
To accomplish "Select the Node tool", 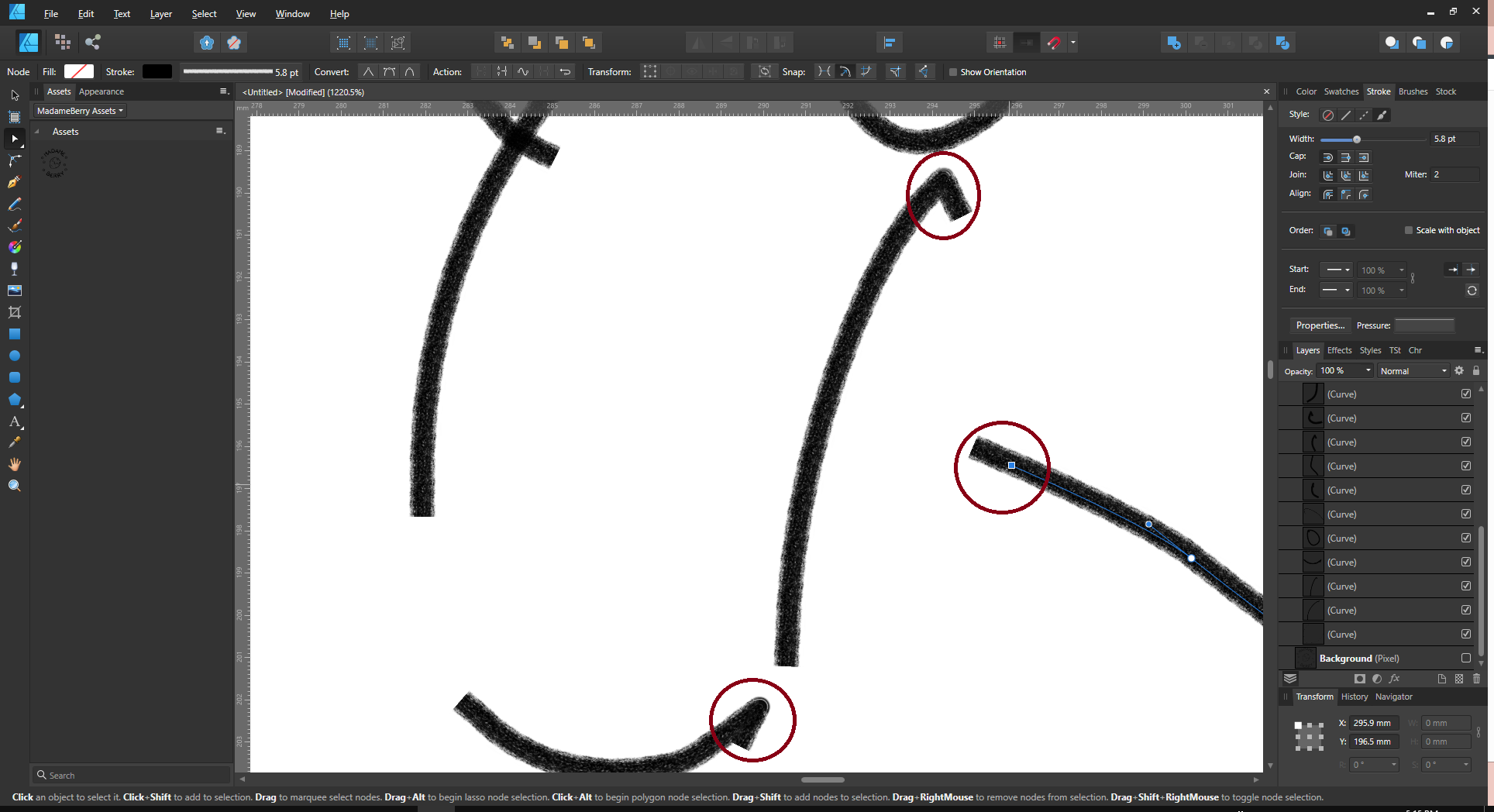I will tap(15, 139).
